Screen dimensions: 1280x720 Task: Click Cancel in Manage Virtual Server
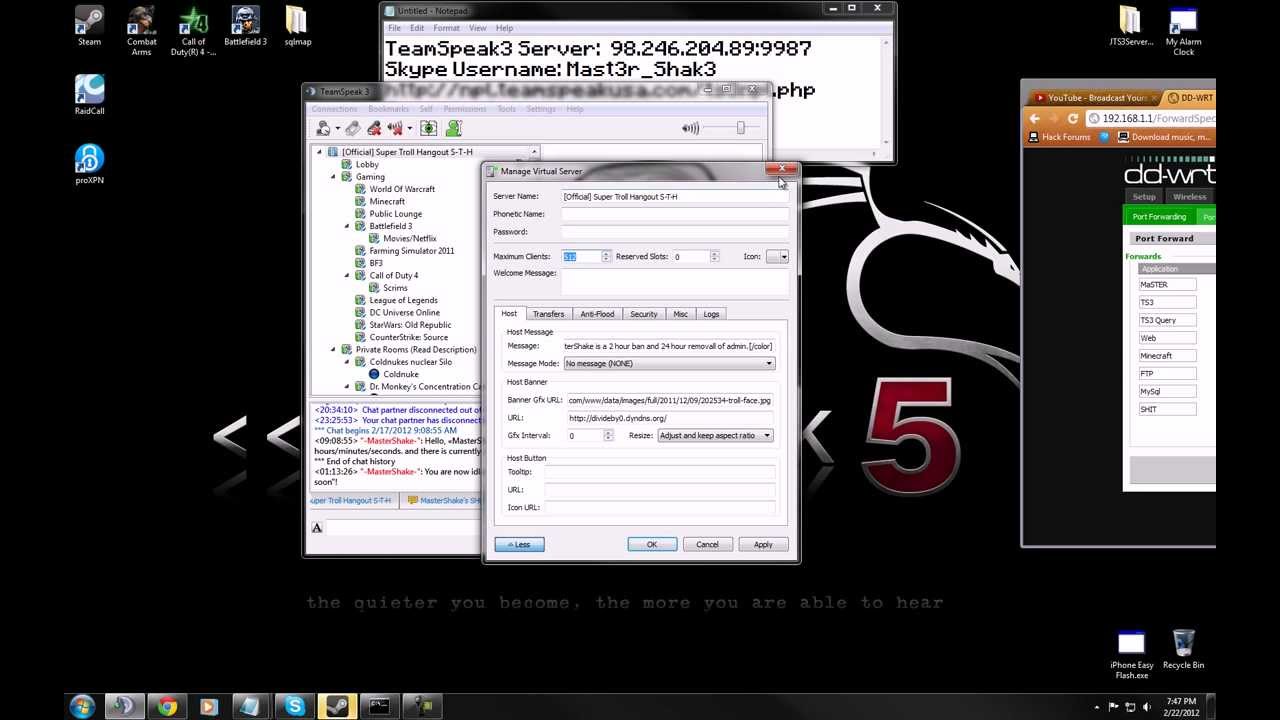(x=707, y=544)
